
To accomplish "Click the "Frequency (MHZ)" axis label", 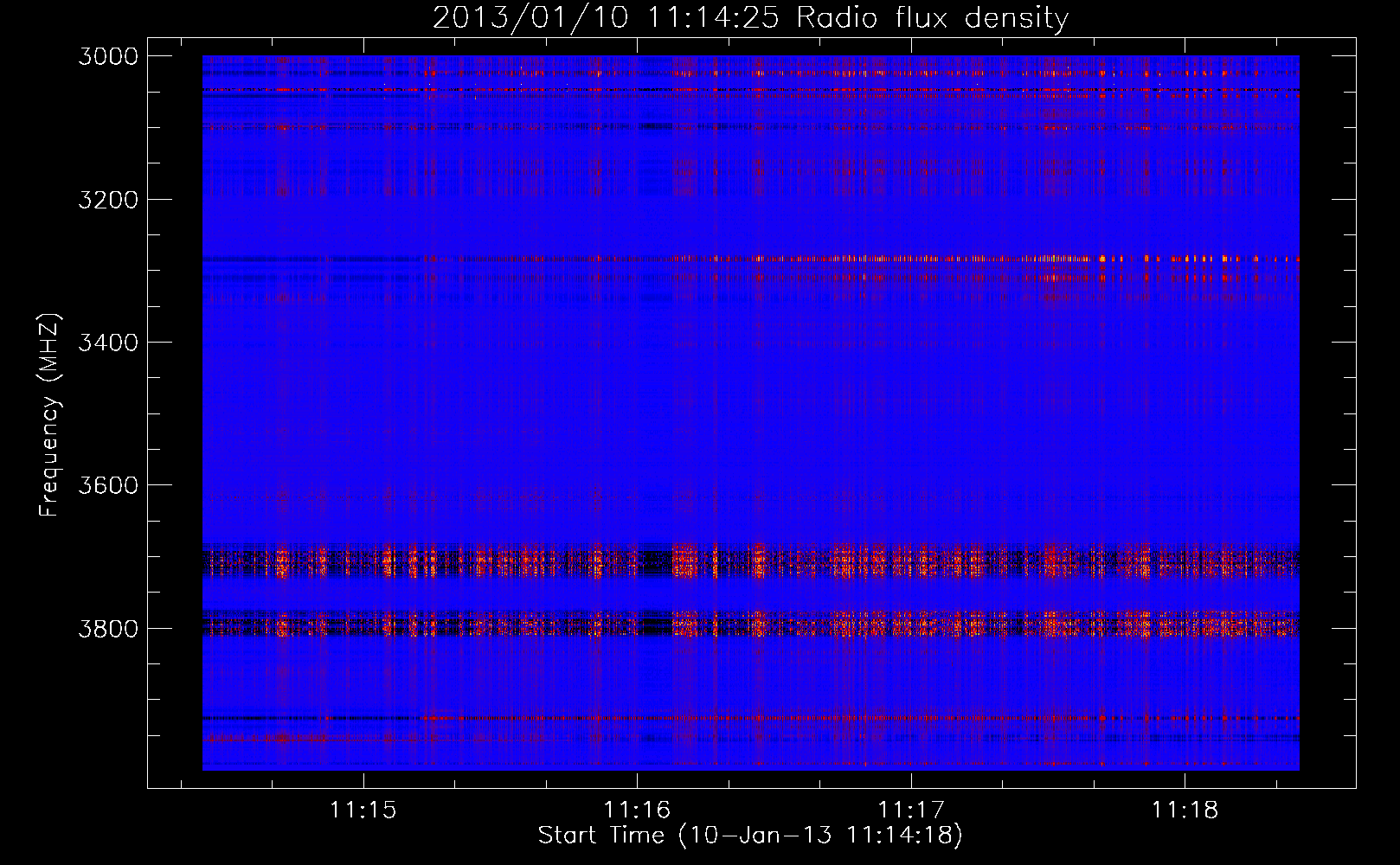I will (49, 415).
